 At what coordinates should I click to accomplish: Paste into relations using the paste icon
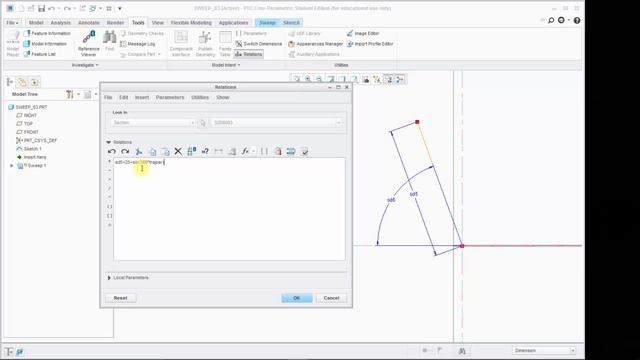[165, 151]
